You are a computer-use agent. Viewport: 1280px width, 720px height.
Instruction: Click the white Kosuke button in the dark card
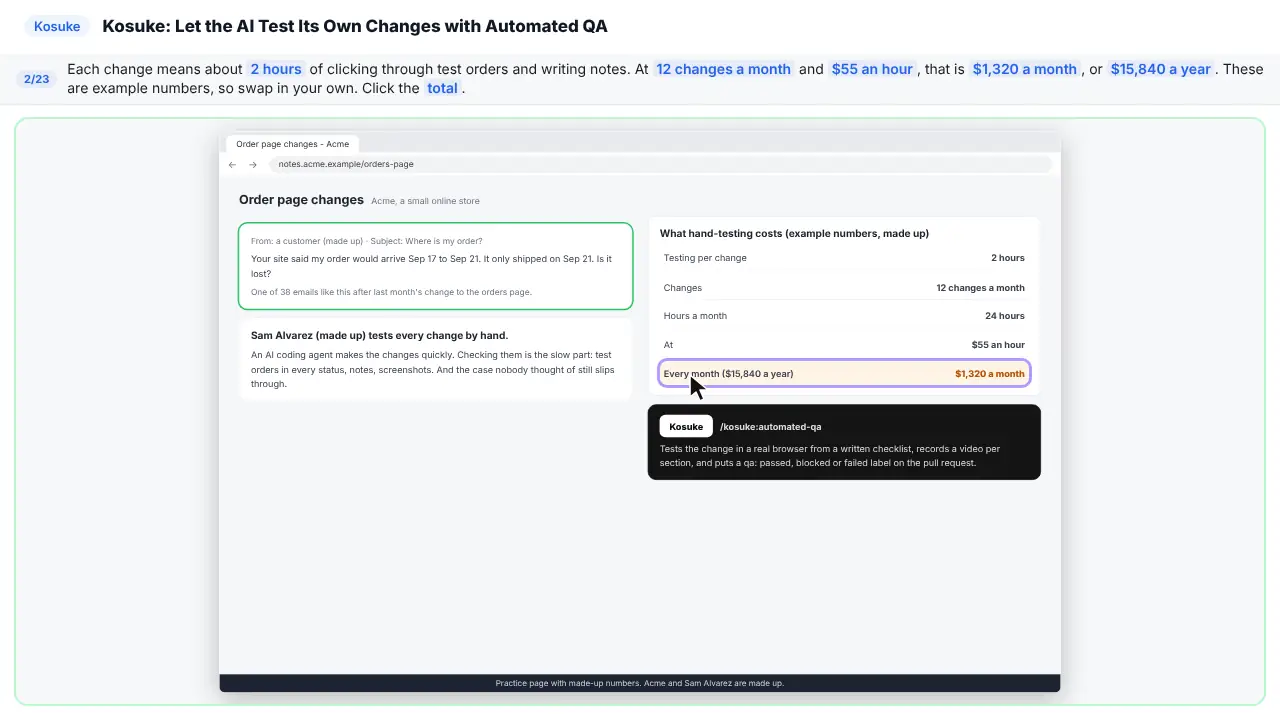(686, 427)
